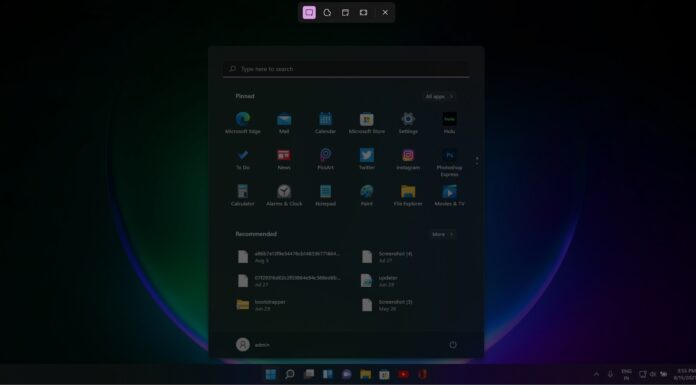
Task: Open Task View on the taskbar
Action: point(308,374)
